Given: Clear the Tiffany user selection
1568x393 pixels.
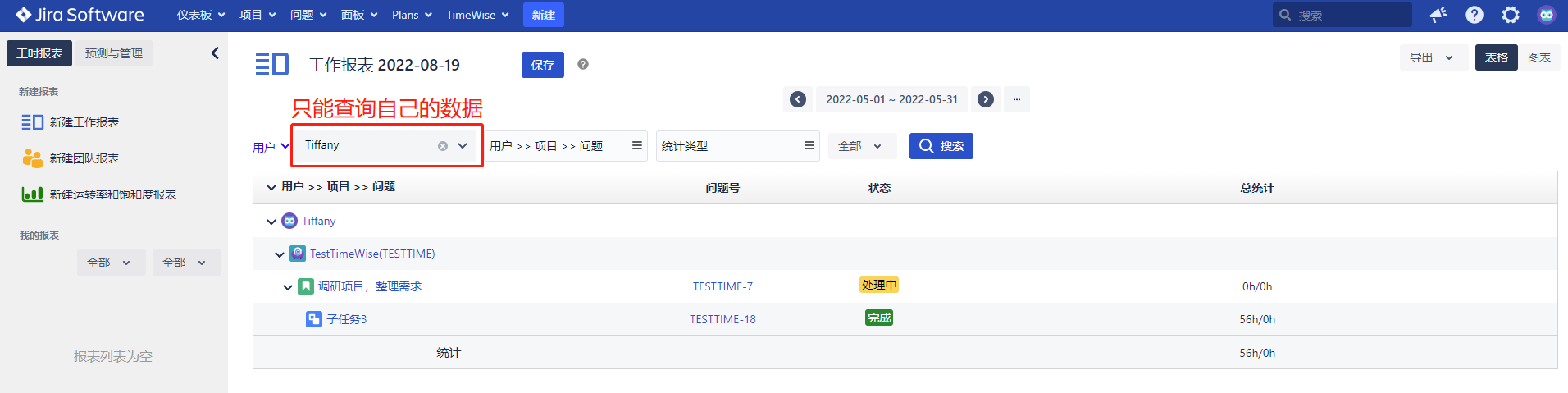Looking at the screenshot, I should point(443,146).
